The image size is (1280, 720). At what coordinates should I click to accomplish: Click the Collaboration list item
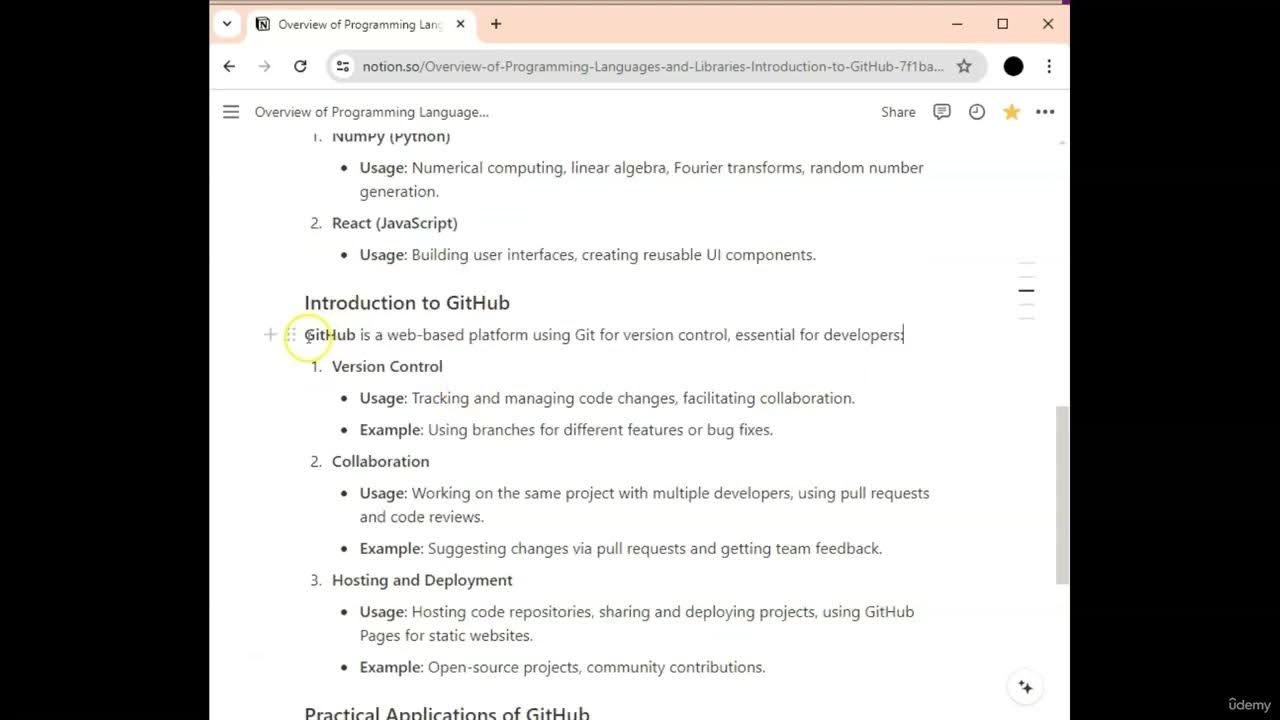(x=380, y=461)
